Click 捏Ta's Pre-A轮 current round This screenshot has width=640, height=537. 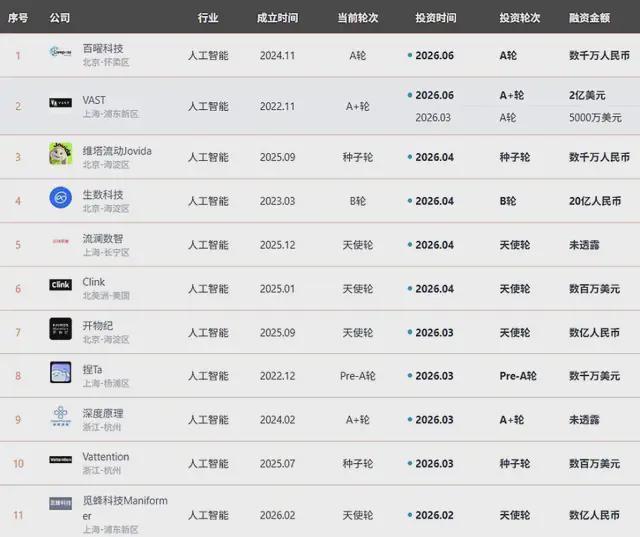[358, 376]
